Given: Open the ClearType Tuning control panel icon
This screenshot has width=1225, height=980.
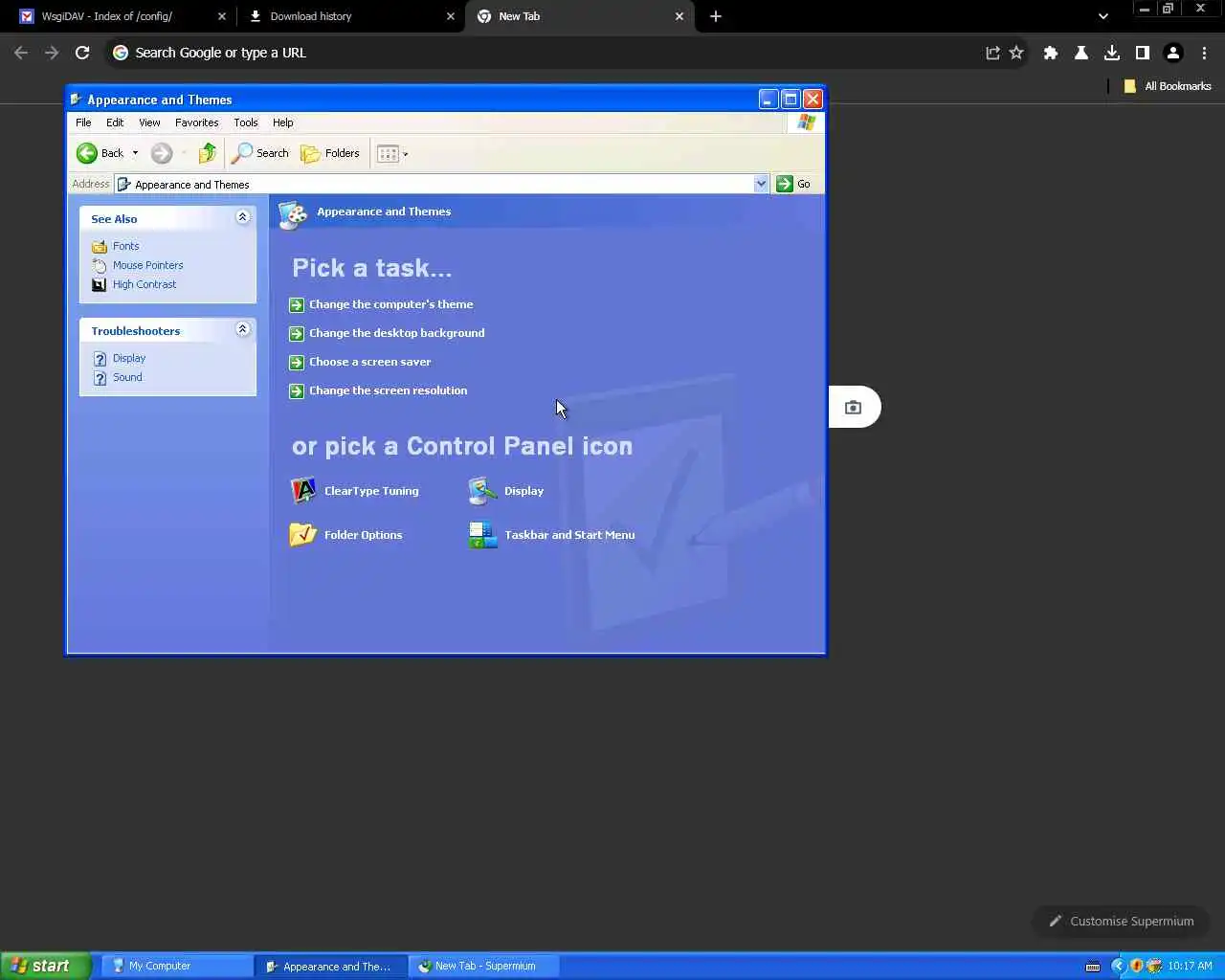Looking at the screenshot, I should click(x=355, y=491).
